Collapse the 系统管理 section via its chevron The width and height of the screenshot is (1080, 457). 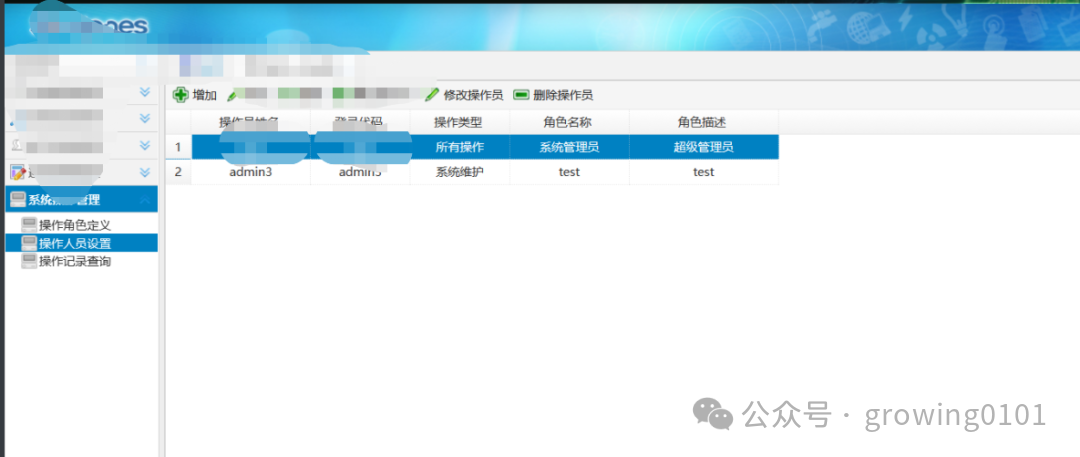[x=145, y=200]
